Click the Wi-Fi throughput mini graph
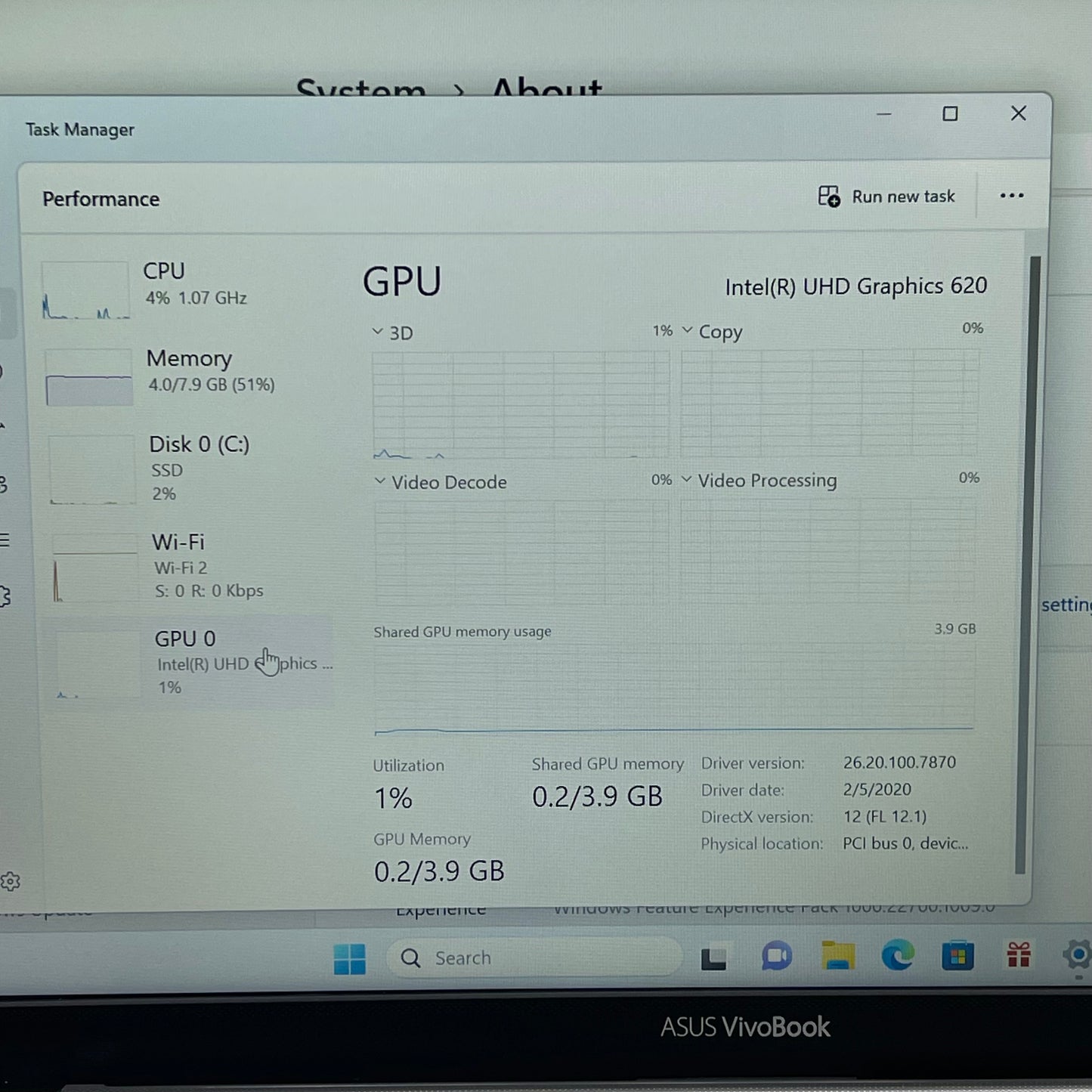 point(95,568)
